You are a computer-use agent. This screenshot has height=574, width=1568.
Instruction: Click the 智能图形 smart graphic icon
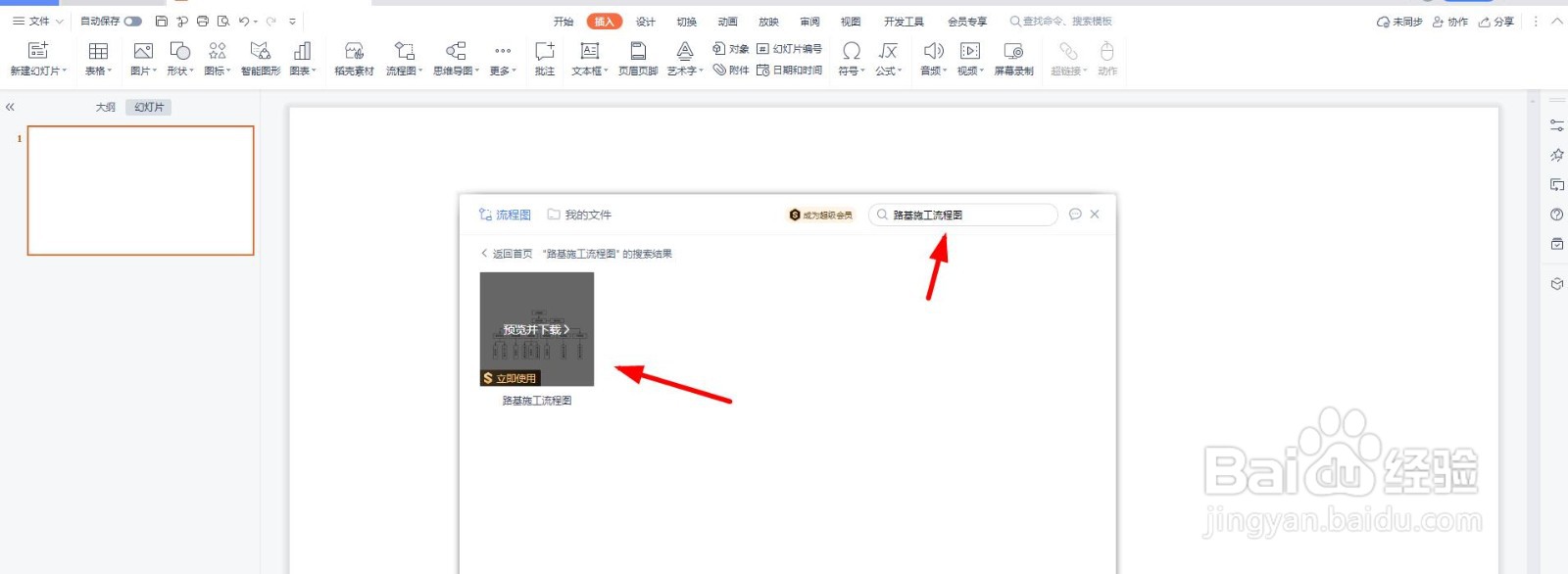pos(261,51)
